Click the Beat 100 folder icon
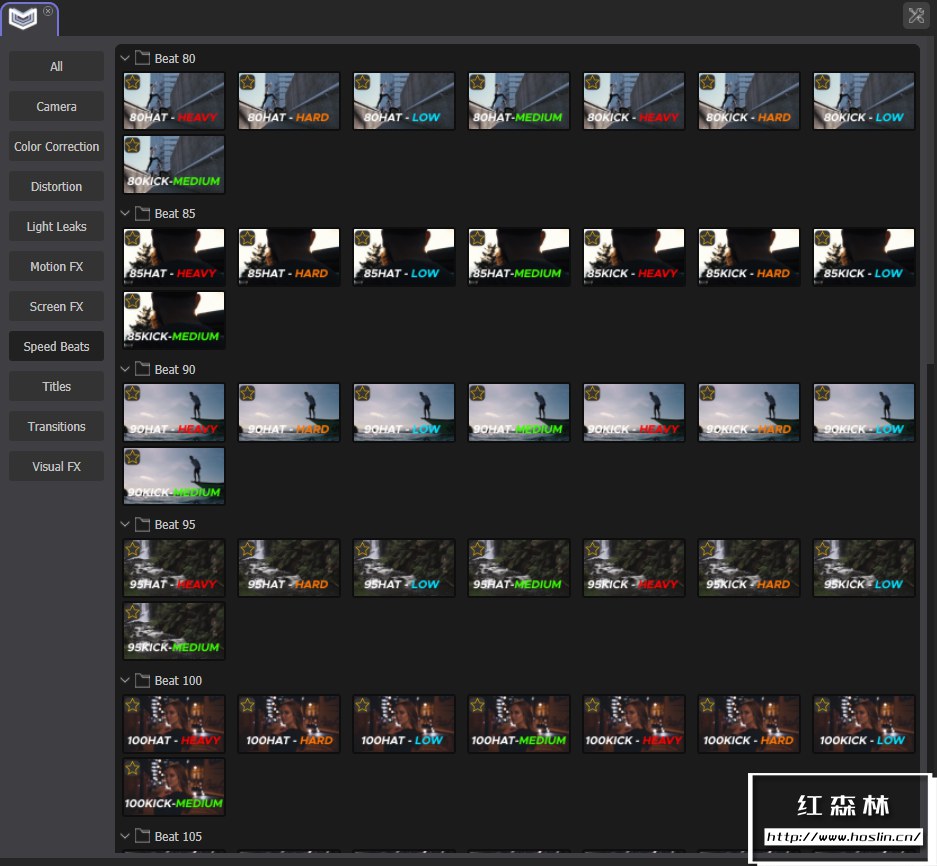 142,680
